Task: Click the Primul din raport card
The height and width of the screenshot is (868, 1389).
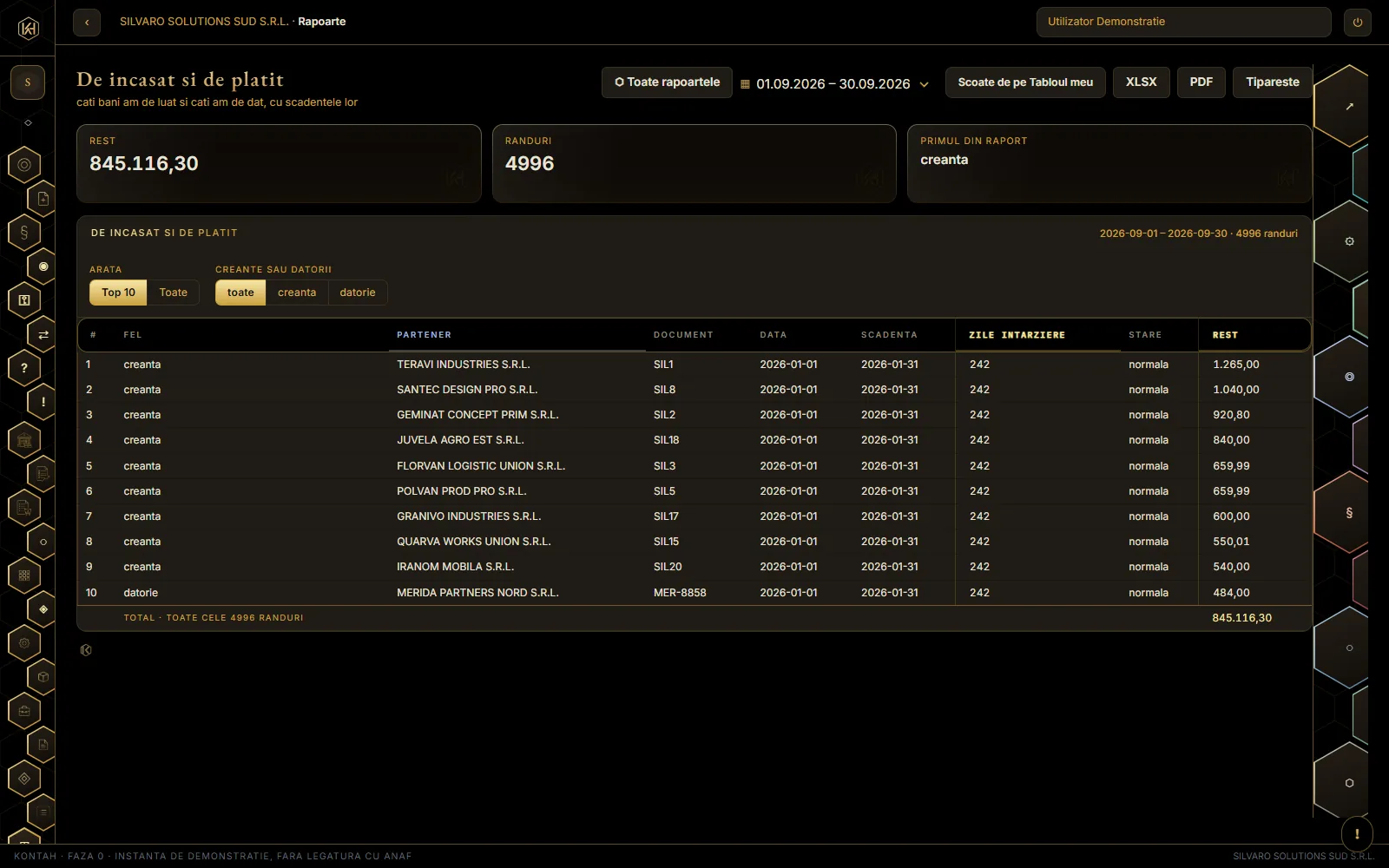Action: [x=1109, y=164]
